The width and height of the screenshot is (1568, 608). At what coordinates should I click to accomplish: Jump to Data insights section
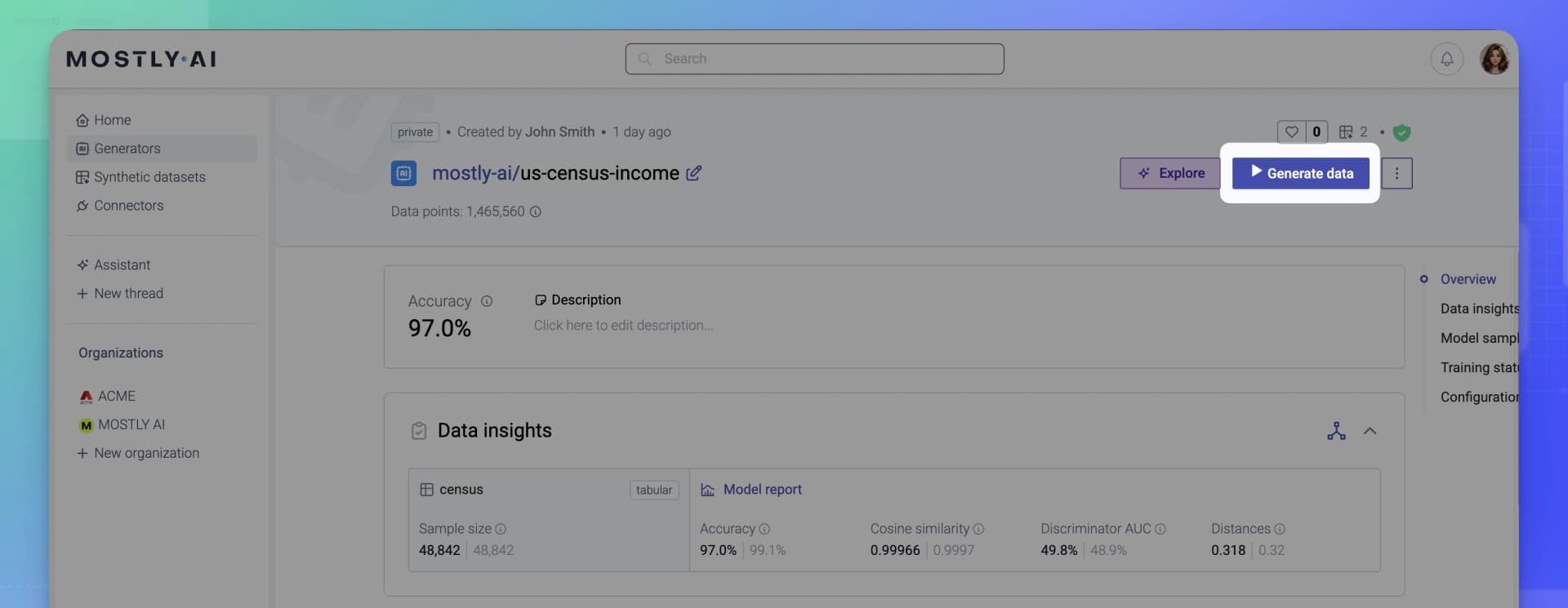(1479, 308)
